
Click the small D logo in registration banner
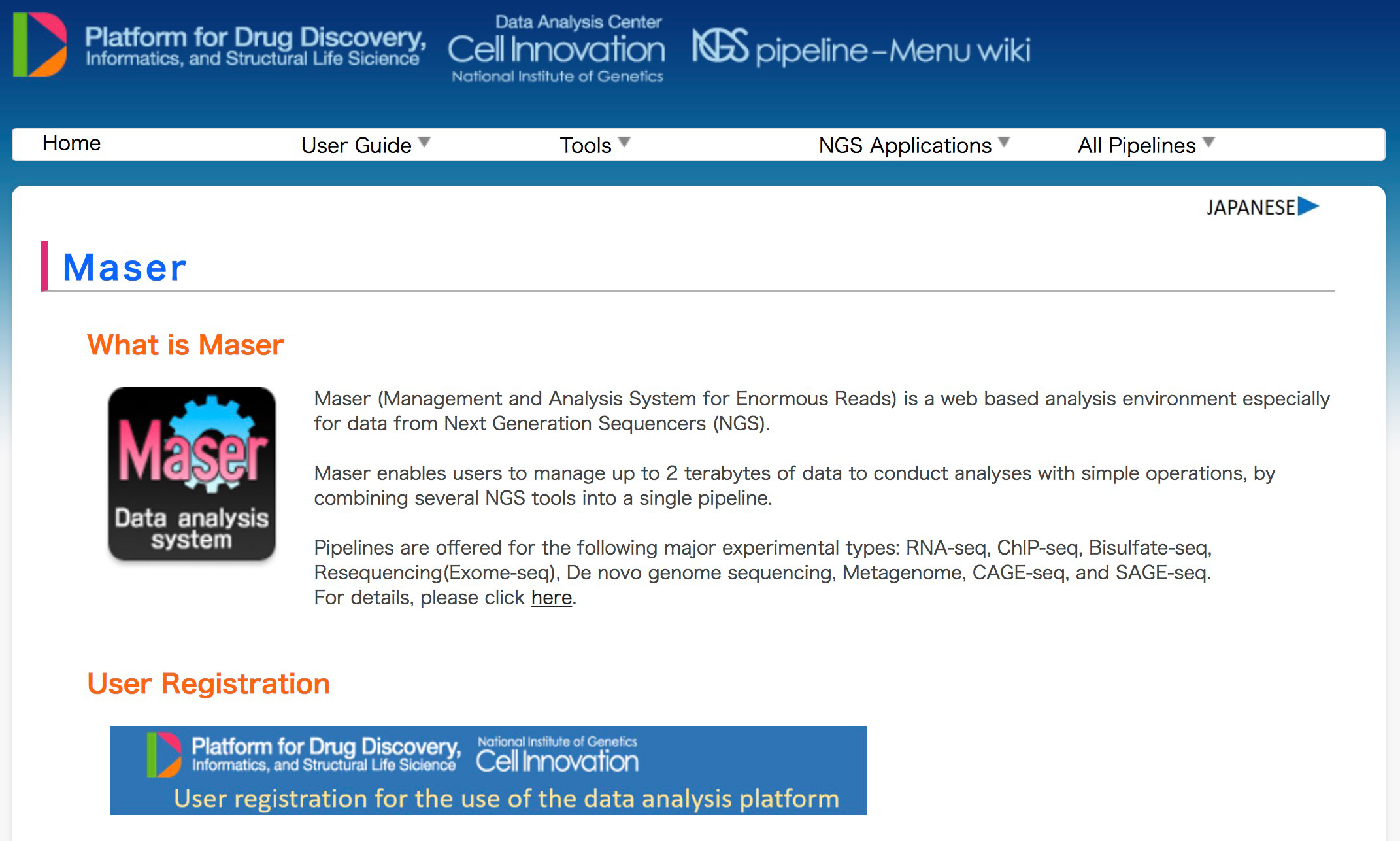point(164,754)
